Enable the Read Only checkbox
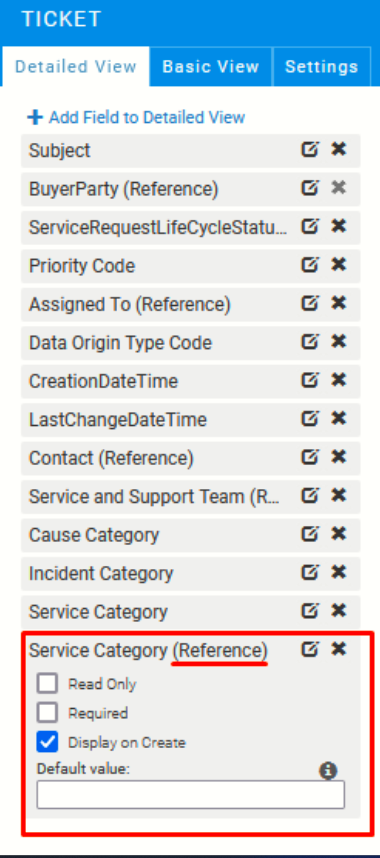Image resolution: width=380 pixels, height=858 pixels. [x=48, y=683]
